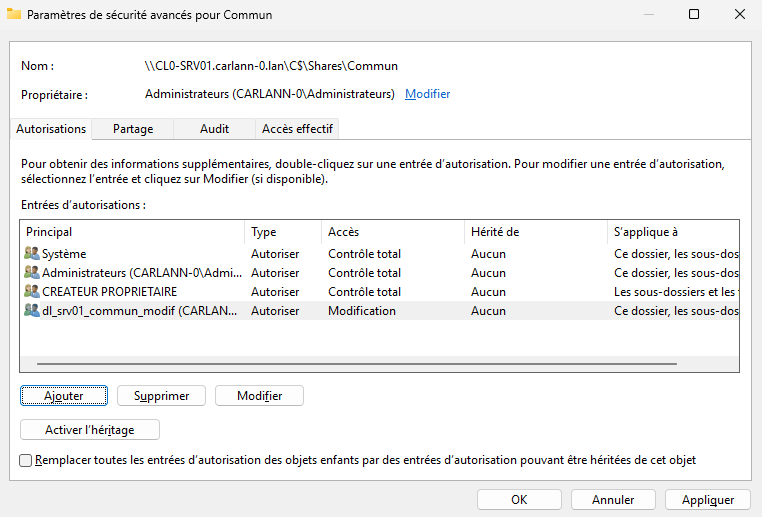Click the folder icon in the title bar
The image size is (762, 517).
[x=14, y=14]
